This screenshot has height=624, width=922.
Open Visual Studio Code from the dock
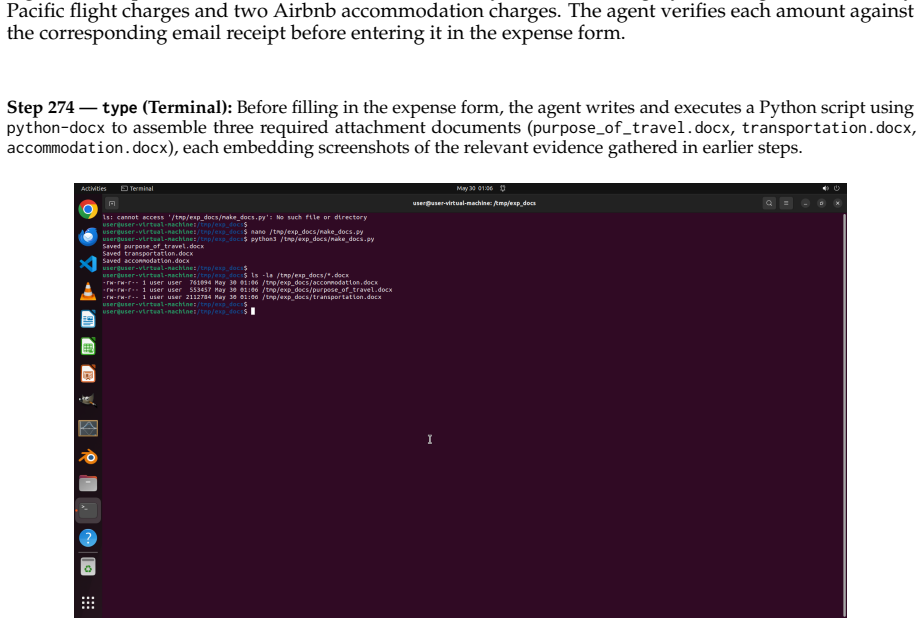pyautogui.click(x=88, y=263)
